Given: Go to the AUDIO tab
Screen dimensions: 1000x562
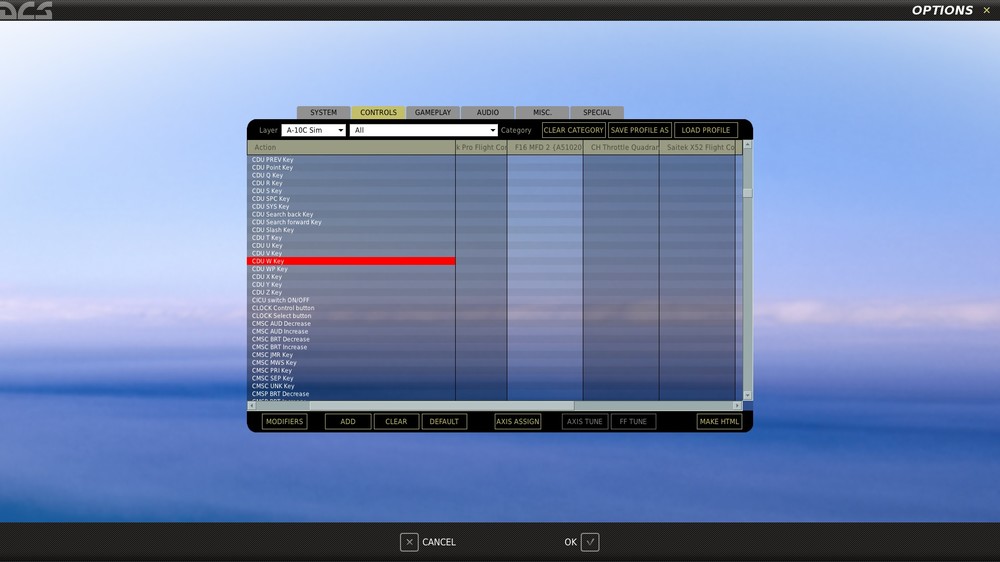Looking at the screenshot, I should (488, 112).
